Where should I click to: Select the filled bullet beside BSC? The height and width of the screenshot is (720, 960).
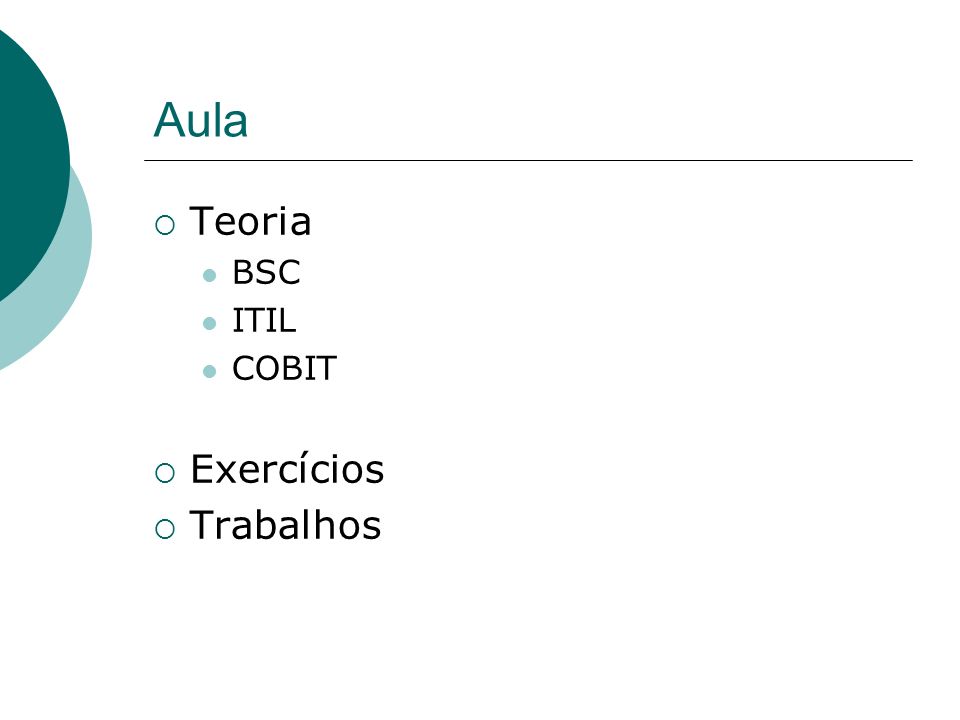click(x=209, y=275)
